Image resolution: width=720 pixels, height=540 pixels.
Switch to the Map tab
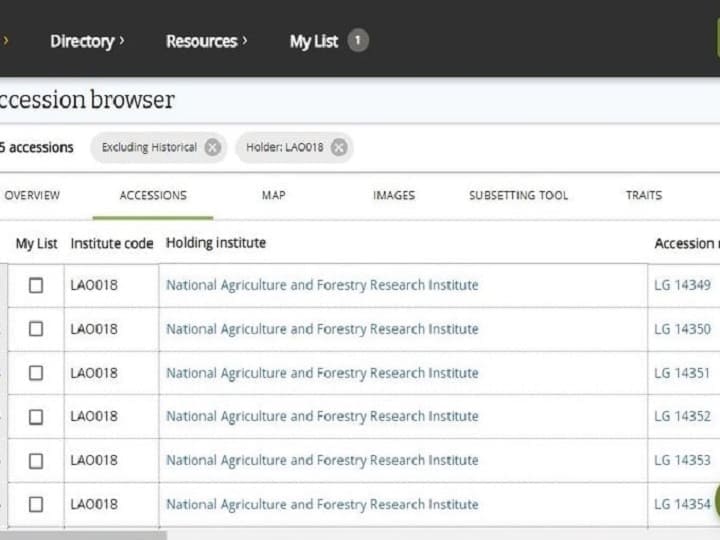[273, 195]
